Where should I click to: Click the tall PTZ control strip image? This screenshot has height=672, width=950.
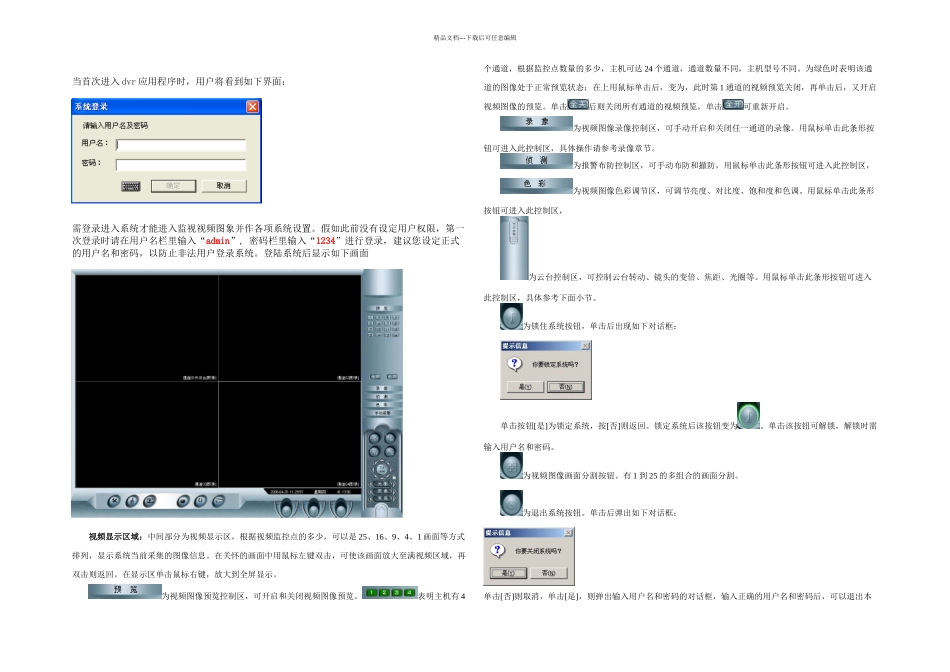[514, 248]
